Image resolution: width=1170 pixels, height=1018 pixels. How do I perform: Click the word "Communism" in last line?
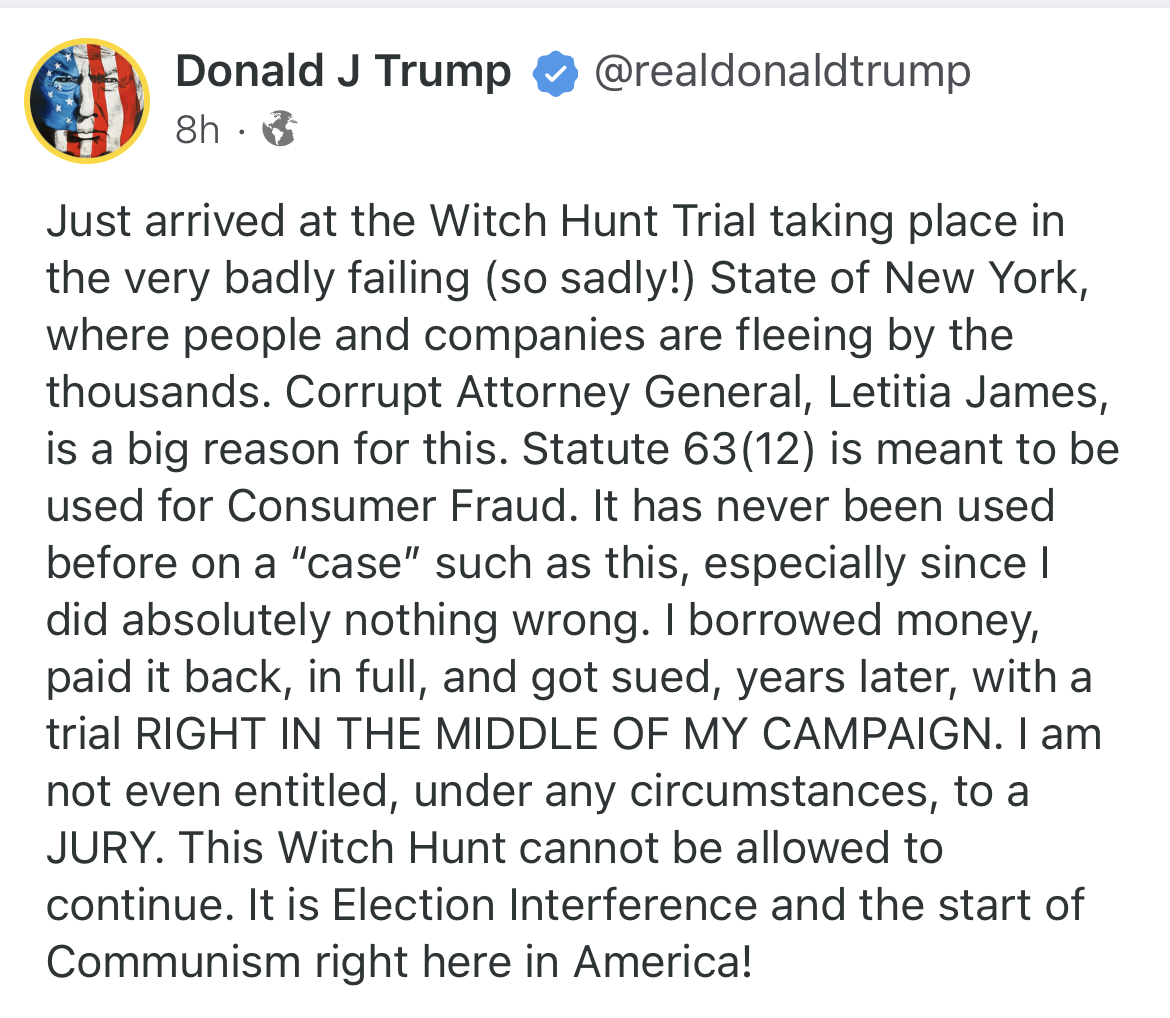click(x=173, y=963)
